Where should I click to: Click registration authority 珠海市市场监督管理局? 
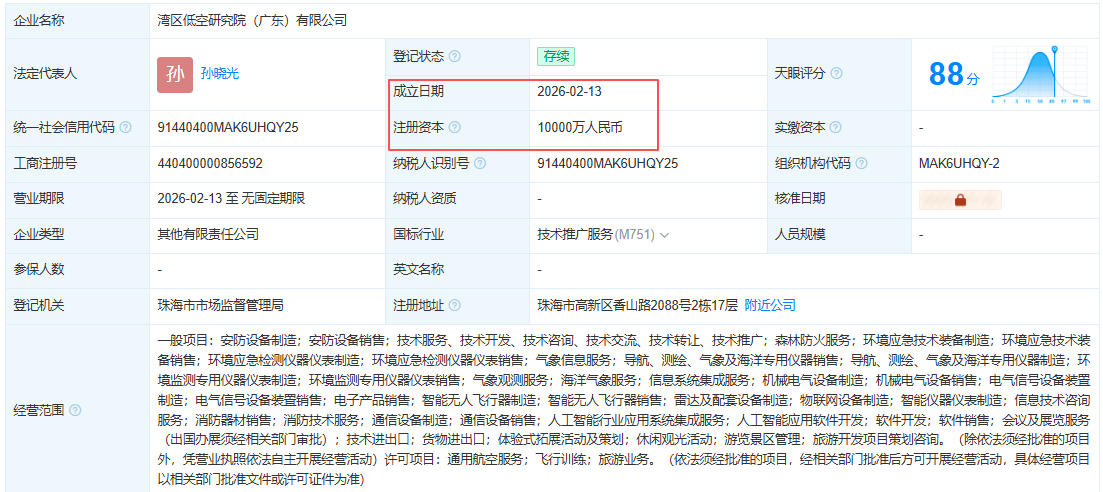(x=220, y=305)
